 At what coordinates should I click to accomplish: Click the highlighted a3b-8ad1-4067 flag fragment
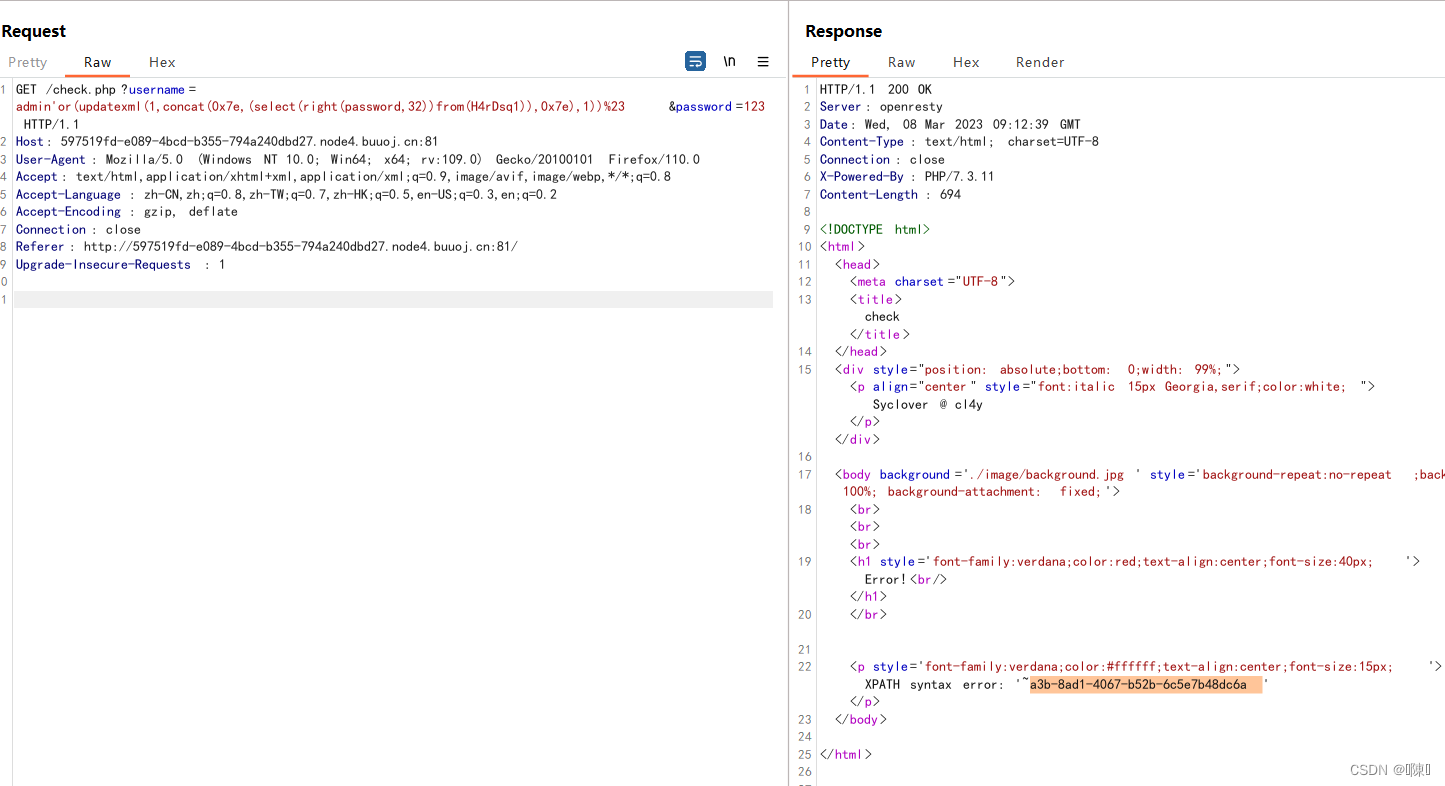(1146, 684)
